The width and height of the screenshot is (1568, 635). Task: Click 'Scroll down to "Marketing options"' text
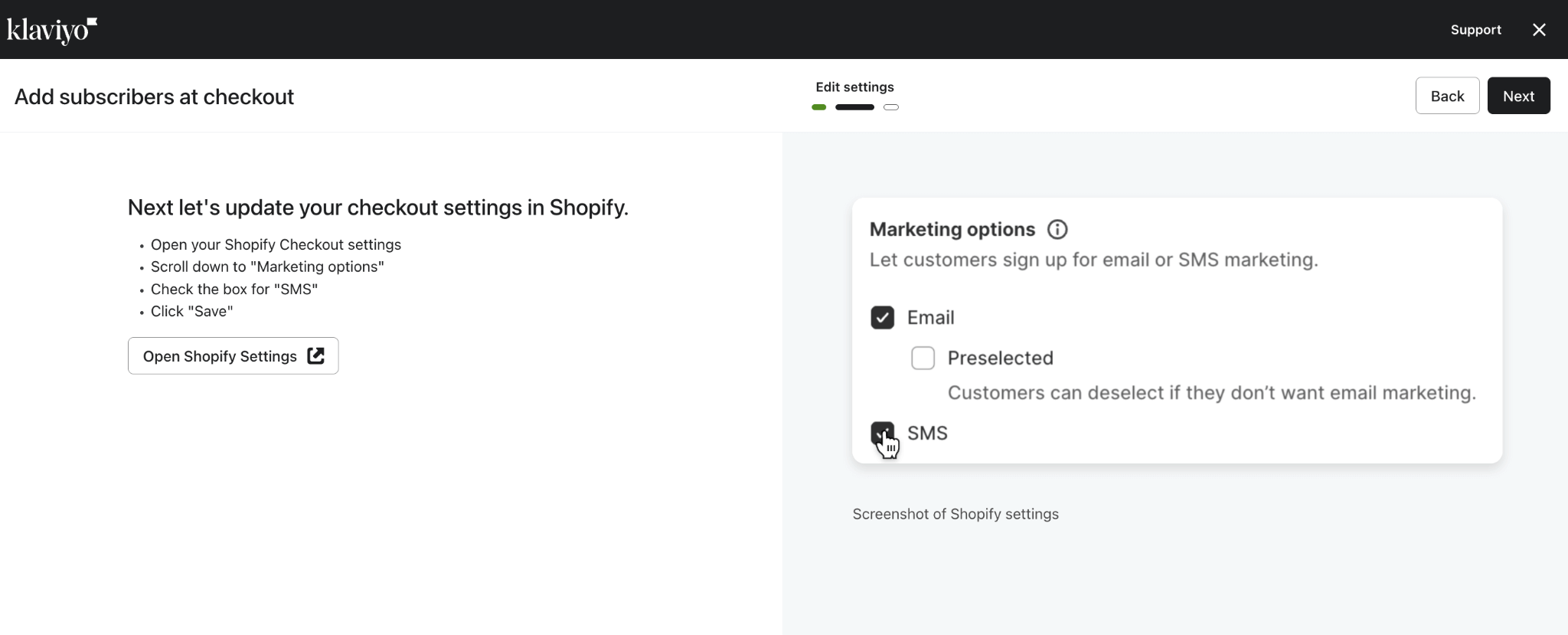tap(267, 267)
